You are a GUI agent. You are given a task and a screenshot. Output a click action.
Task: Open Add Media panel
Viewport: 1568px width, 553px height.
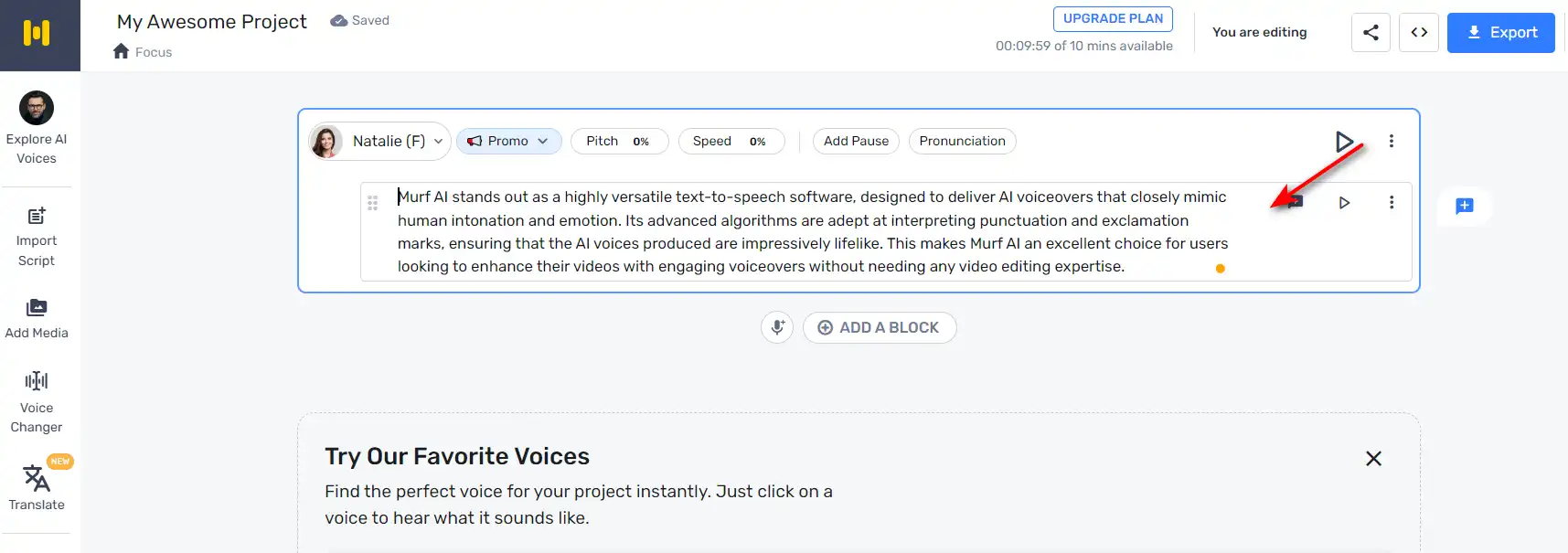click(37, 318)
